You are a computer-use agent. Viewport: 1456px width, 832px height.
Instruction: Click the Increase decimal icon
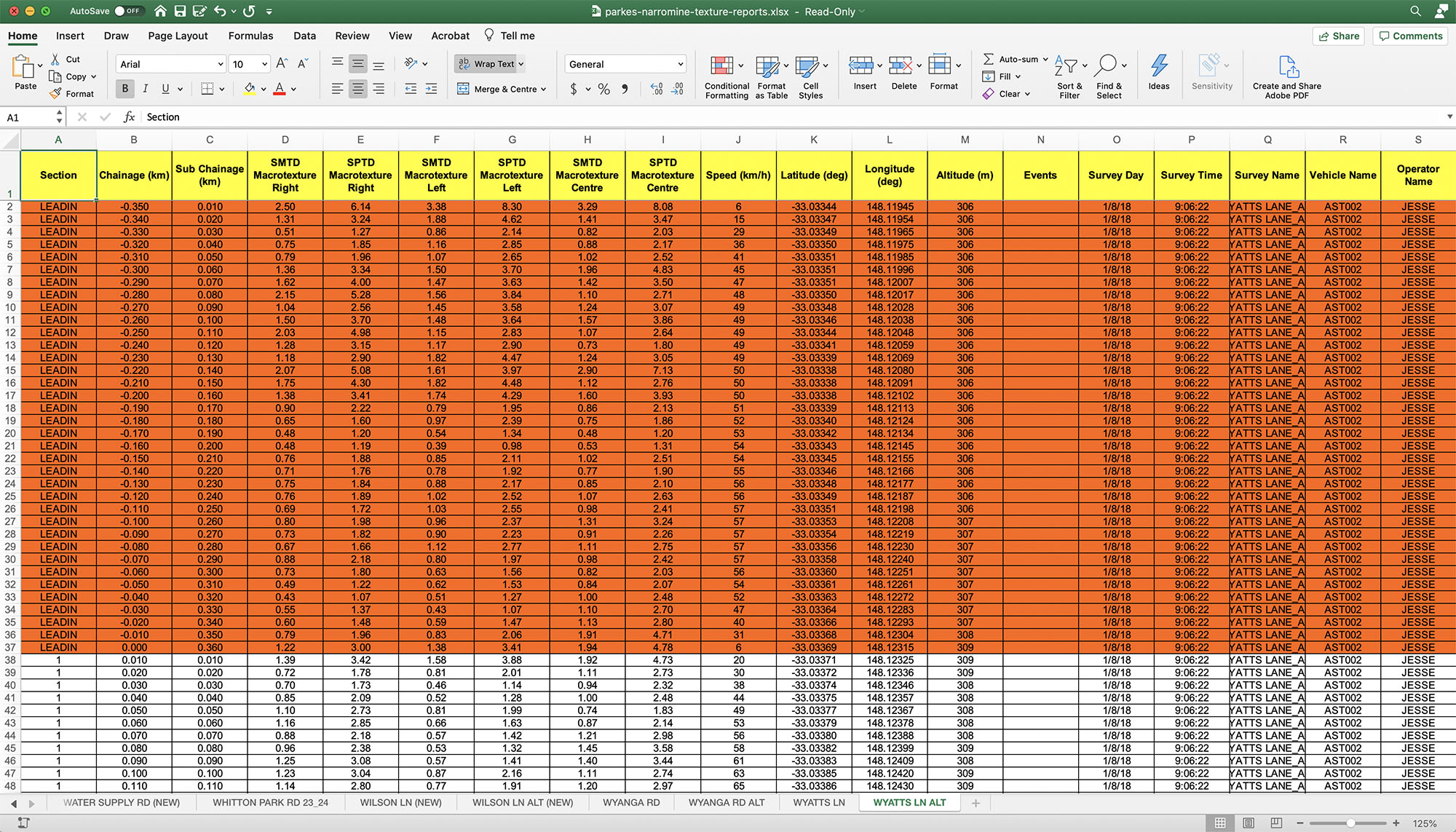coord(657,89)
